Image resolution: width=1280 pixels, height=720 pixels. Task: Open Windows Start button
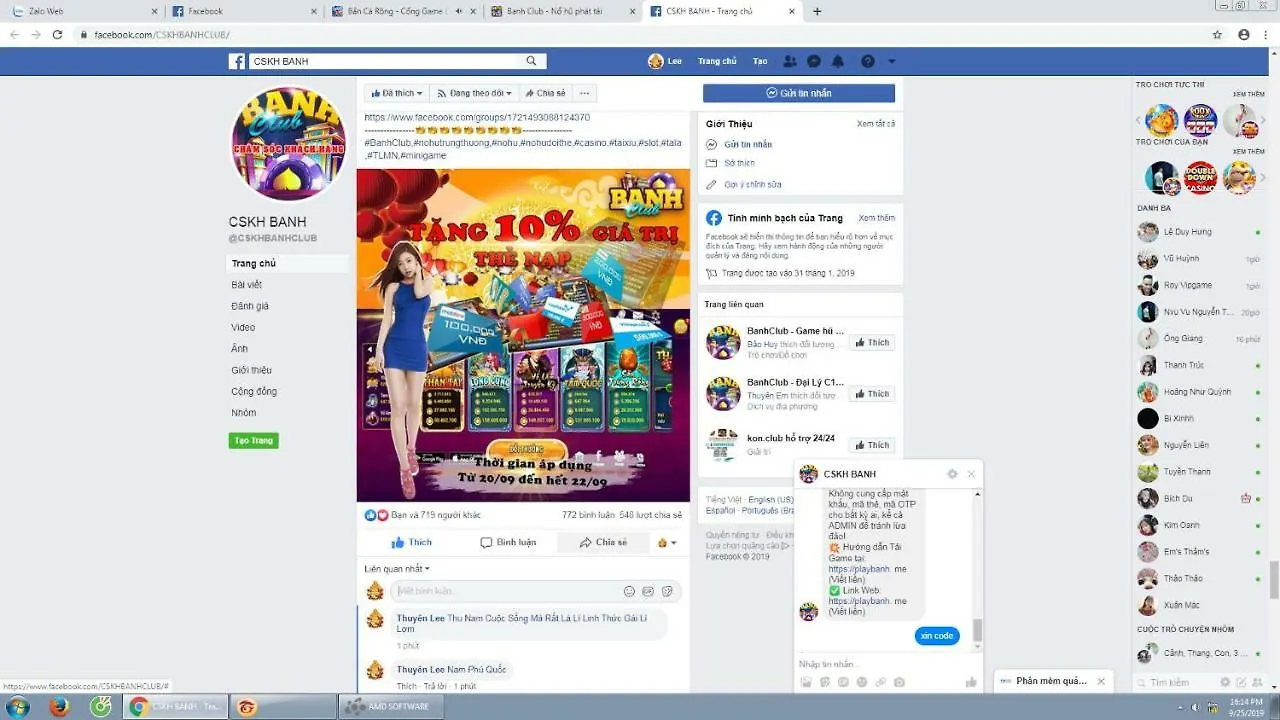[17, 707]
